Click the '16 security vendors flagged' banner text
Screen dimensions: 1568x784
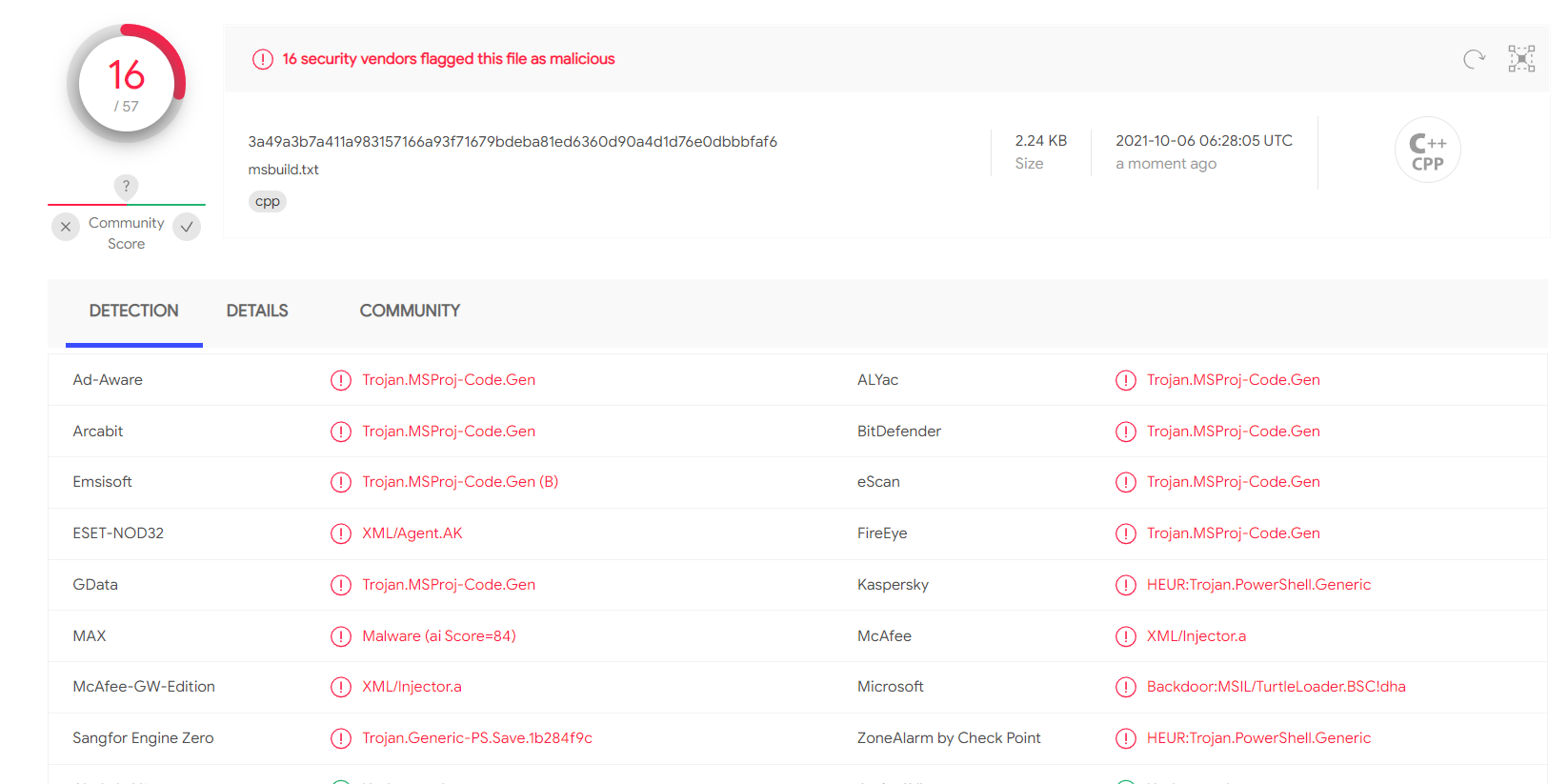click(449, 59)
